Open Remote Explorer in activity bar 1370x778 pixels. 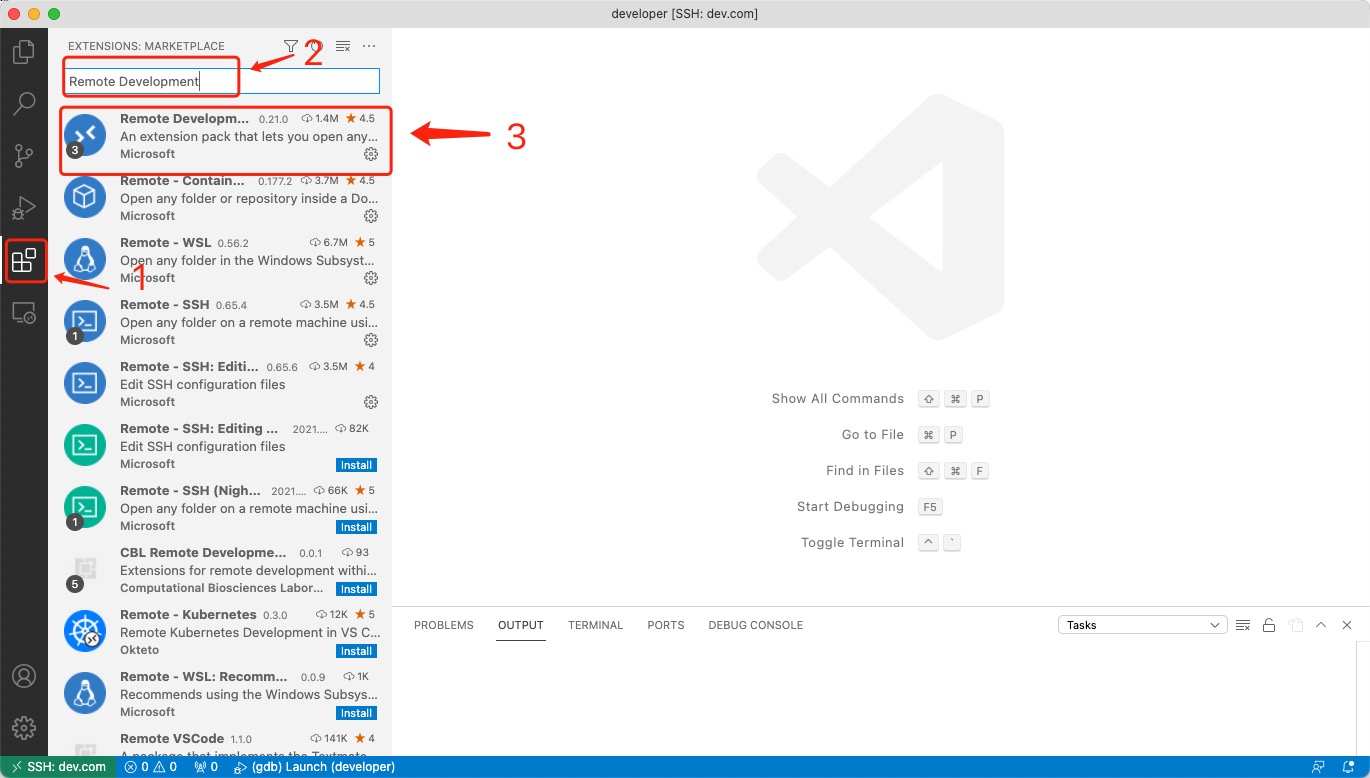23,313
